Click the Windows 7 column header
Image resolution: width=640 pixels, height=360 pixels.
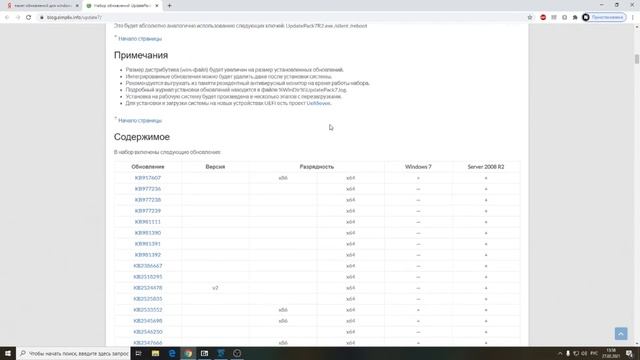(x=418, y=167)
